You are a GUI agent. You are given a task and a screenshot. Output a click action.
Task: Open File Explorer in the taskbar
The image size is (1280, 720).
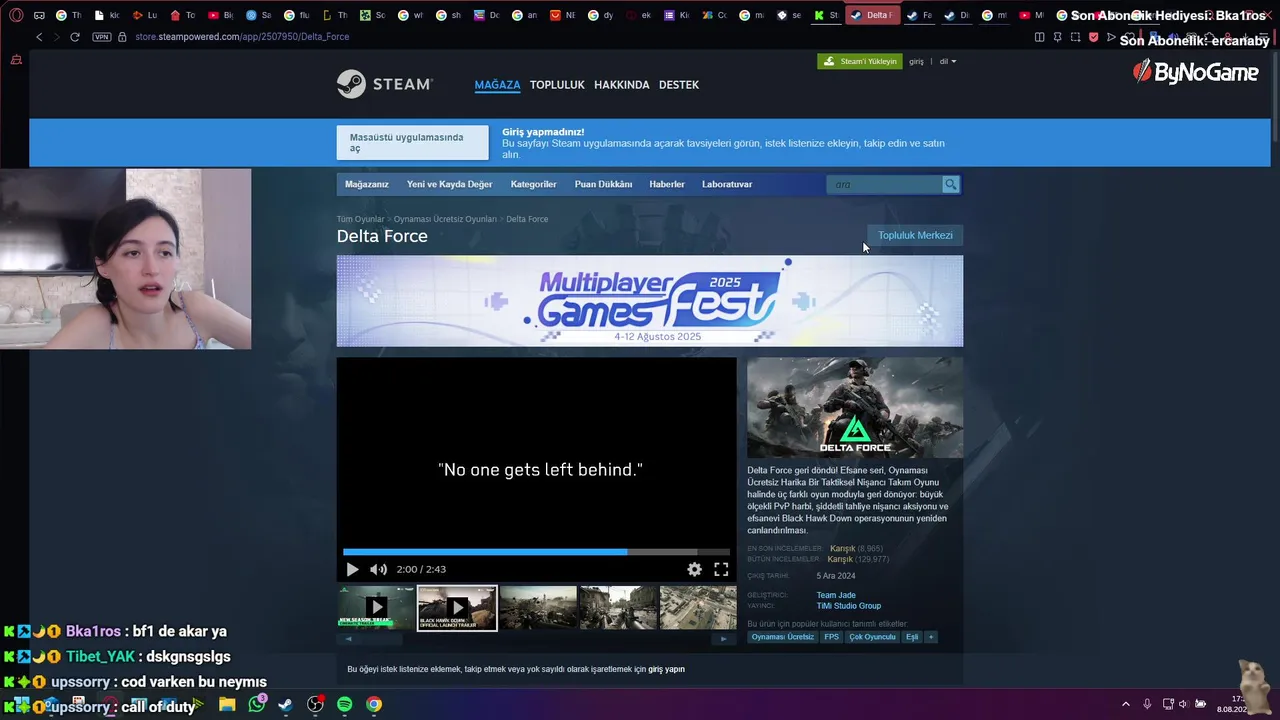coord(227,704)
